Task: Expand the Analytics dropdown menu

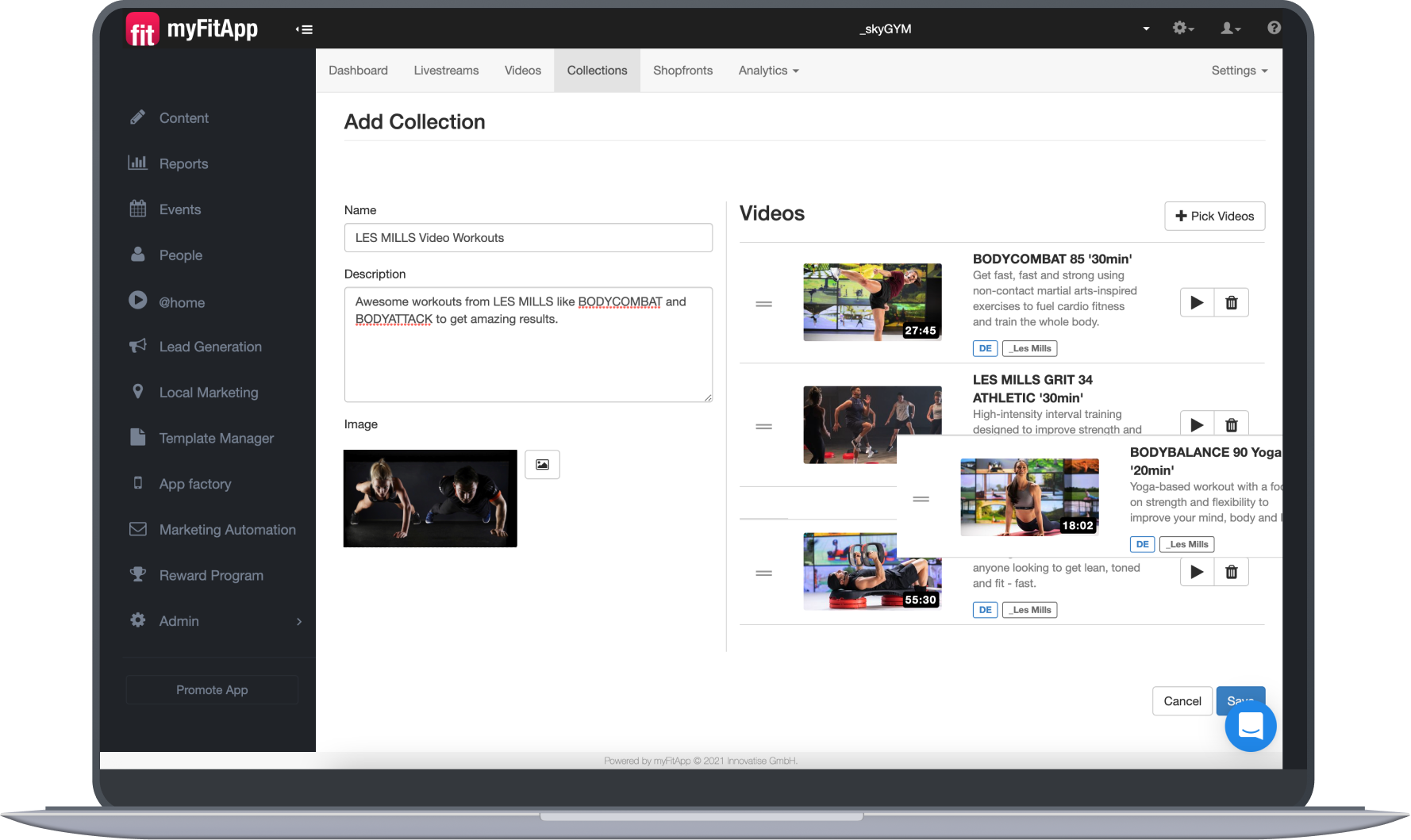Action: (768, 71)
